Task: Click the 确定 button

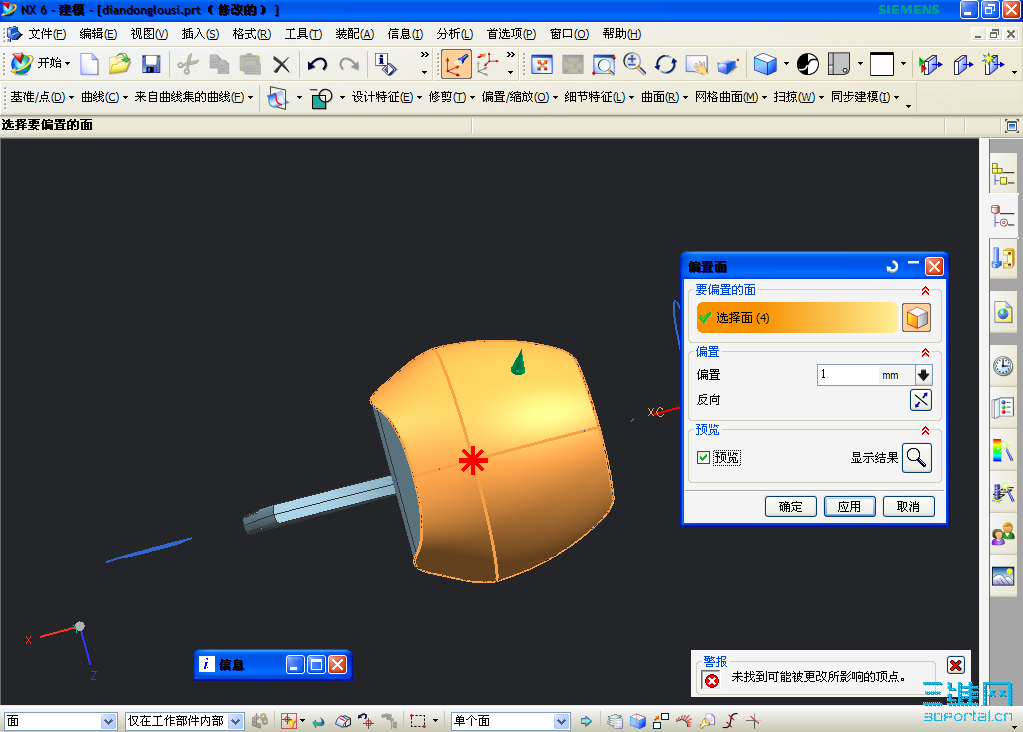Action: coord(790,506)
